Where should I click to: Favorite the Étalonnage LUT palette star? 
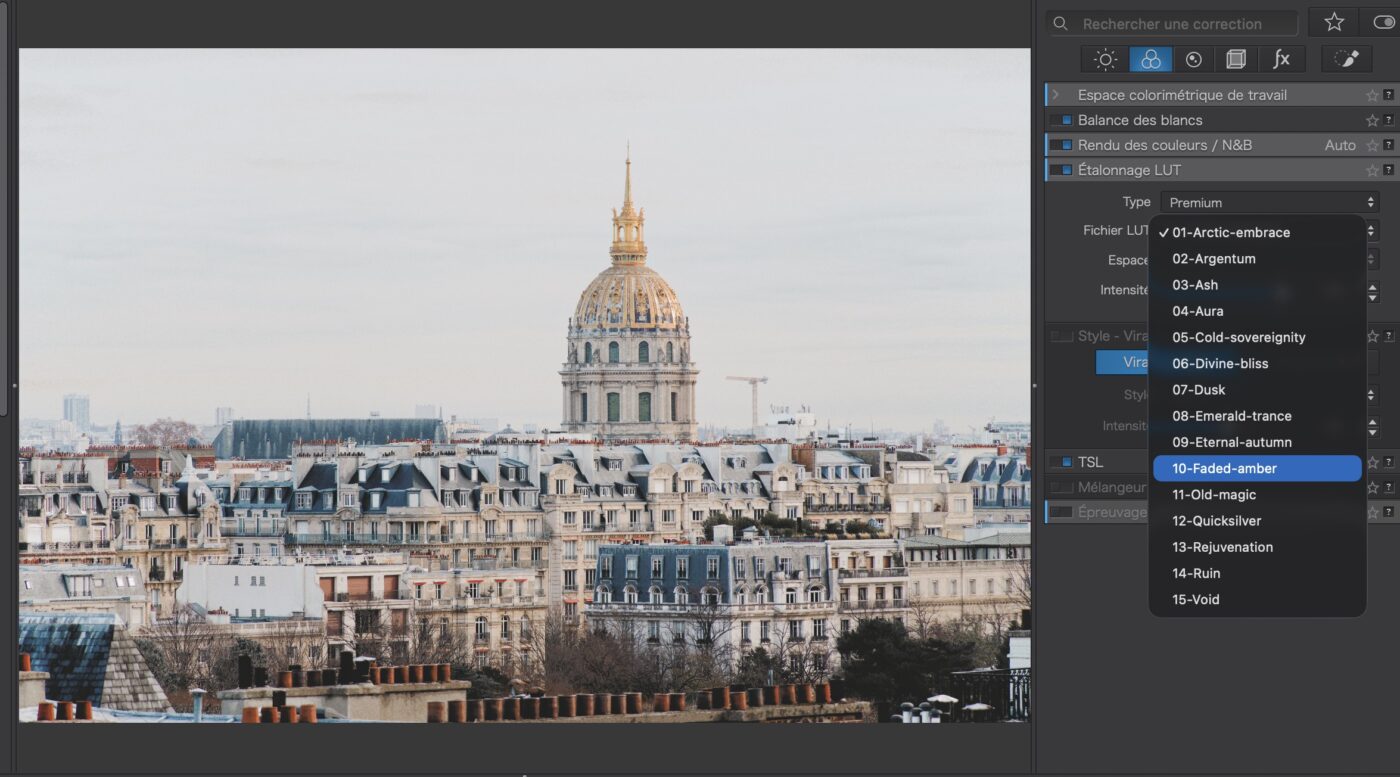(1372, 171)
